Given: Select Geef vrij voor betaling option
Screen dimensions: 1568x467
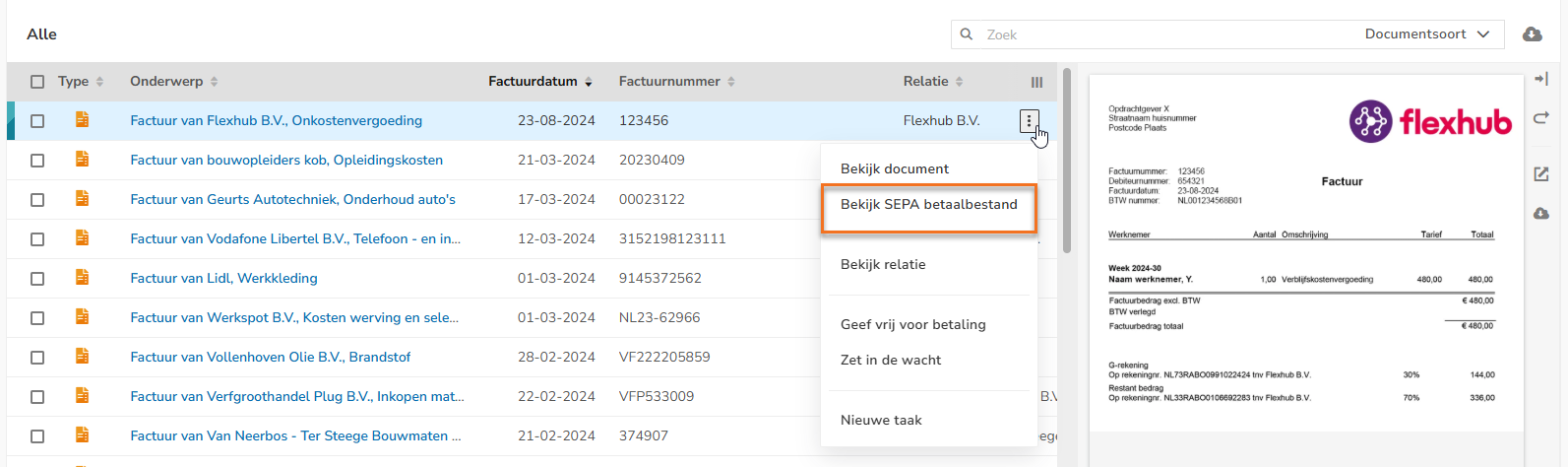Looking at the screenshot, I should point(912,324).
